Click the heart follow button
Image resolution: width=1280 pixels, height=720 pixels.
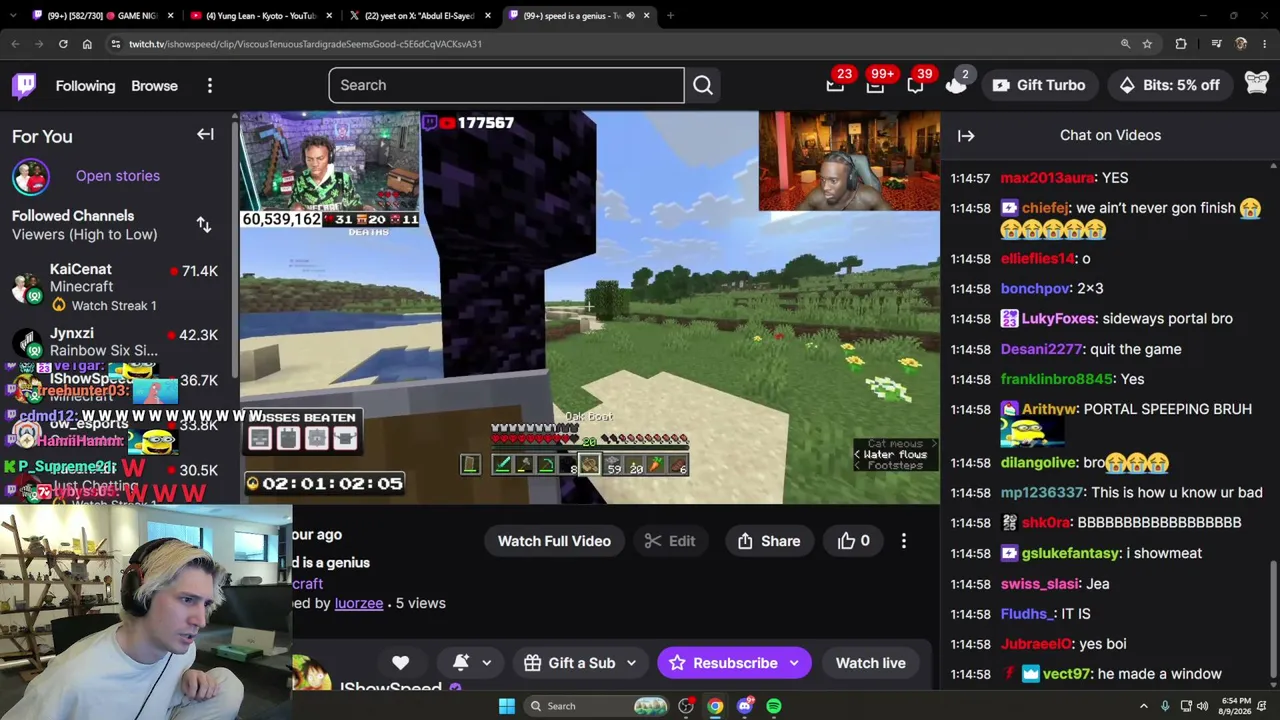click(x=400, y=663)
